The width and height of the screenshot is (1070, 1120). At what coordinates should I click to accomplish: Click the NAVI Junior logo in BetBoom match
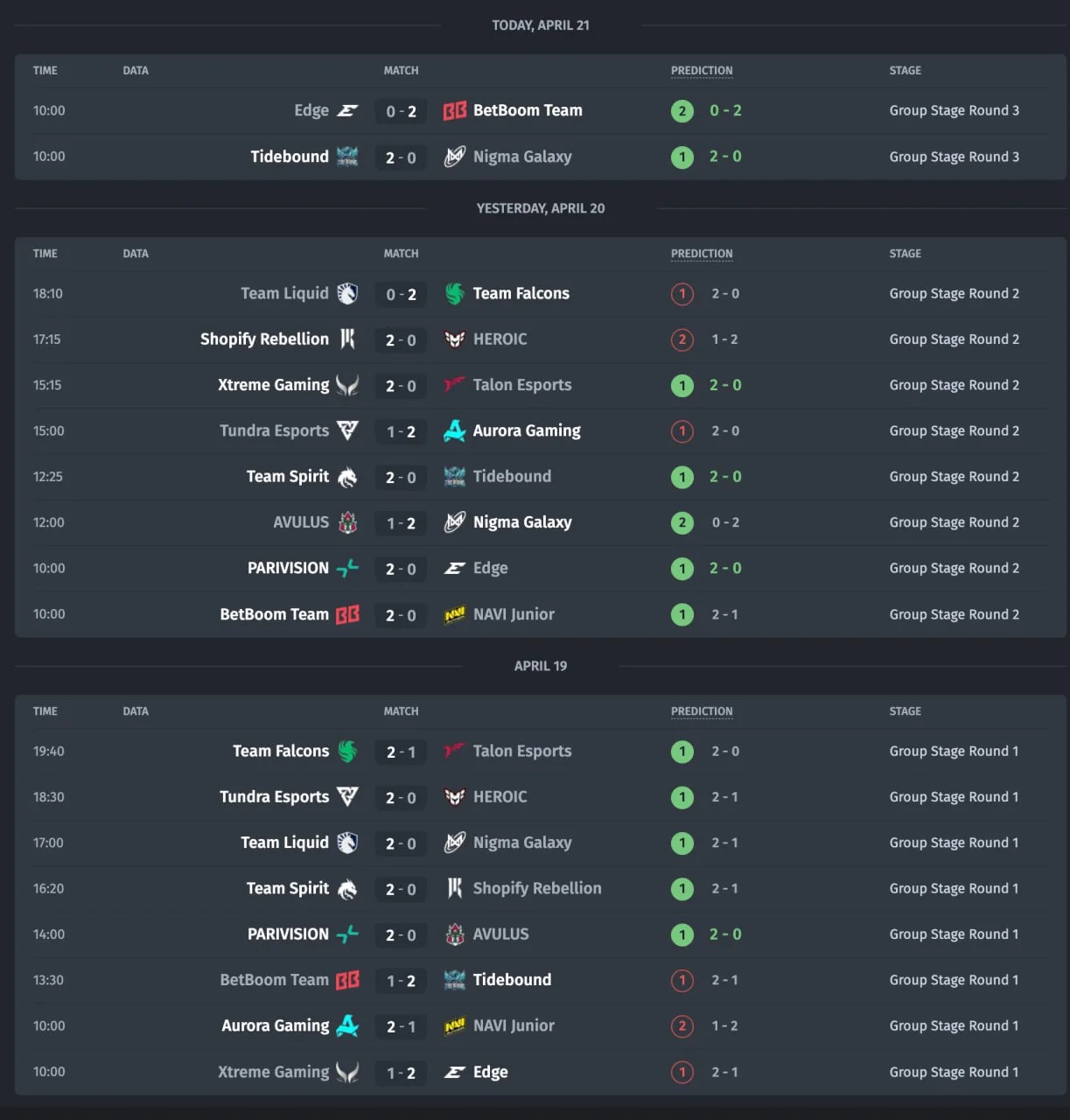pyautogui.click(x=454, y=615)
